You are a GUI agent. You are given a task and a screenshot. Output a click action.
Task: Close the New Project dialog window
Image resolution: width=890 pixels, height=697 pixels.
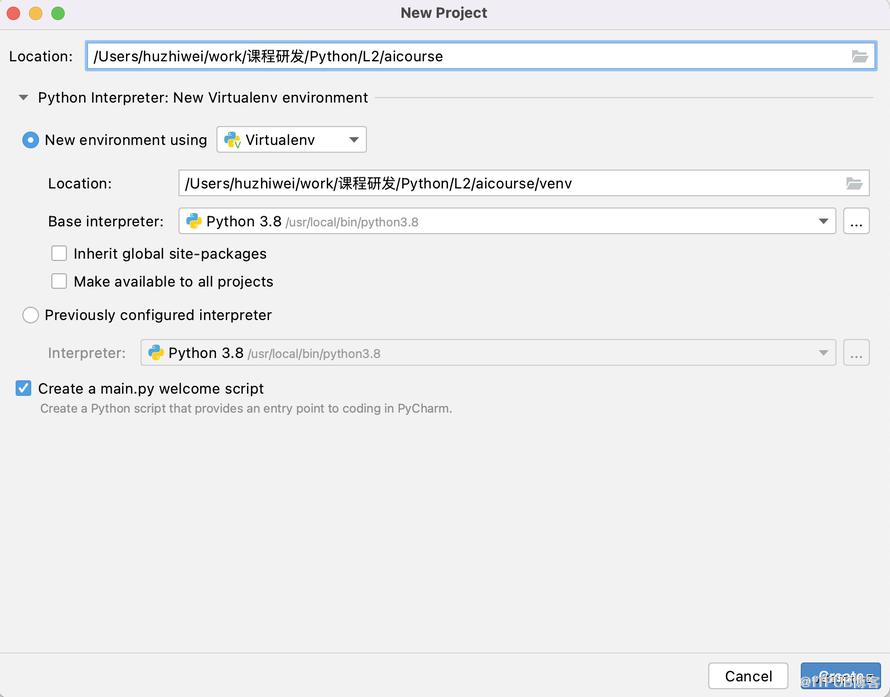pos(13,13)
